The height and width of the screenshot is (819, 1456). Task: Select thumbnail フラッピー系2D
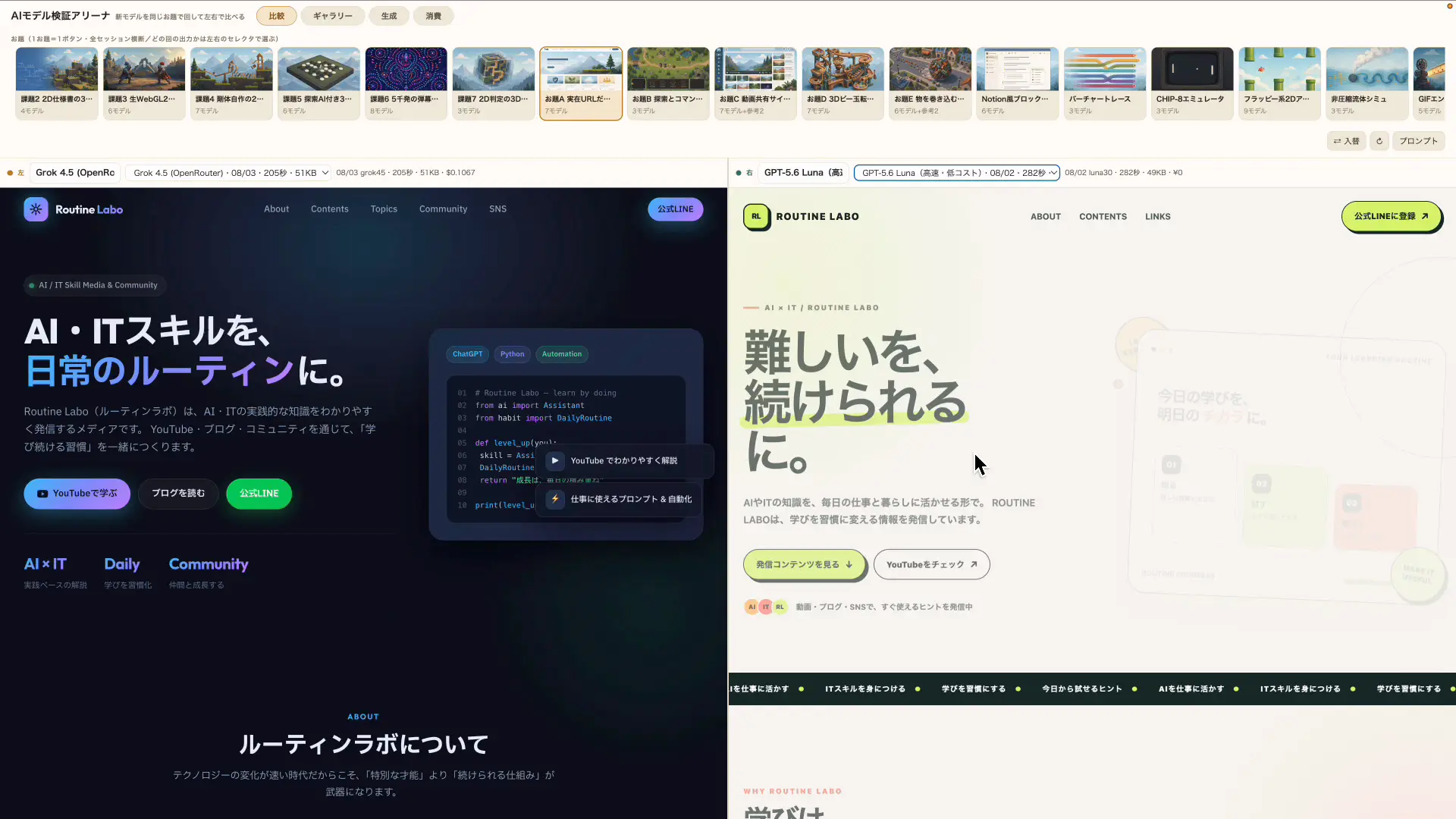coord(1279,83)
